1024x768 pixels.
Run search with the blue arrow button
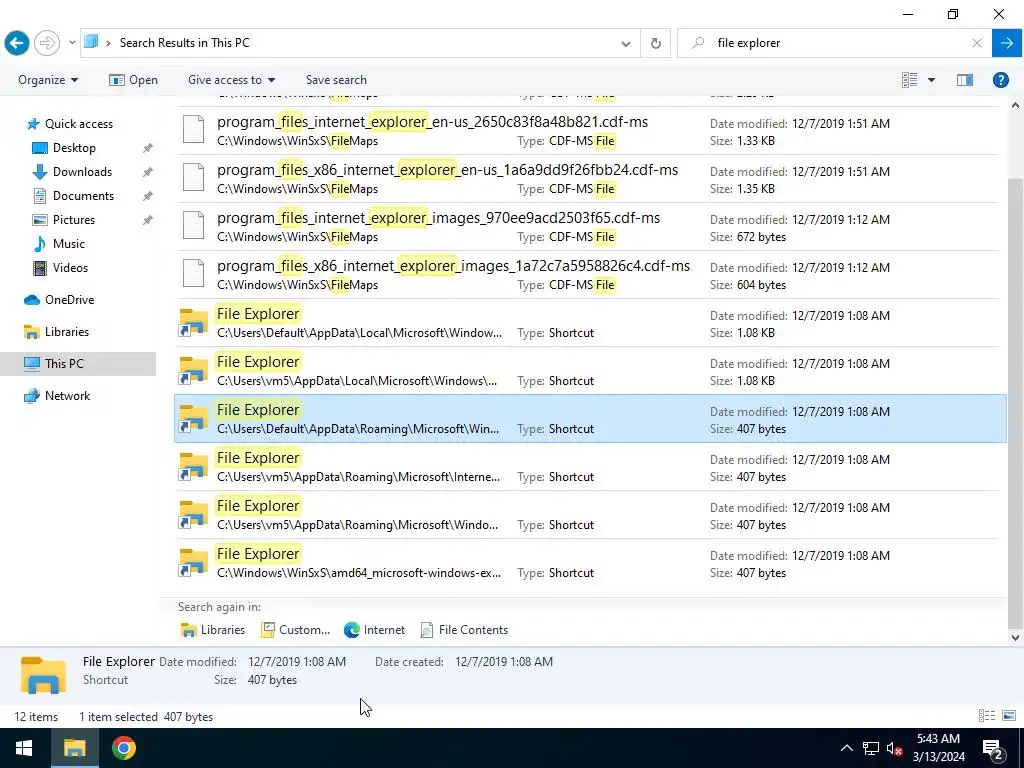(x=1007, y=43)
